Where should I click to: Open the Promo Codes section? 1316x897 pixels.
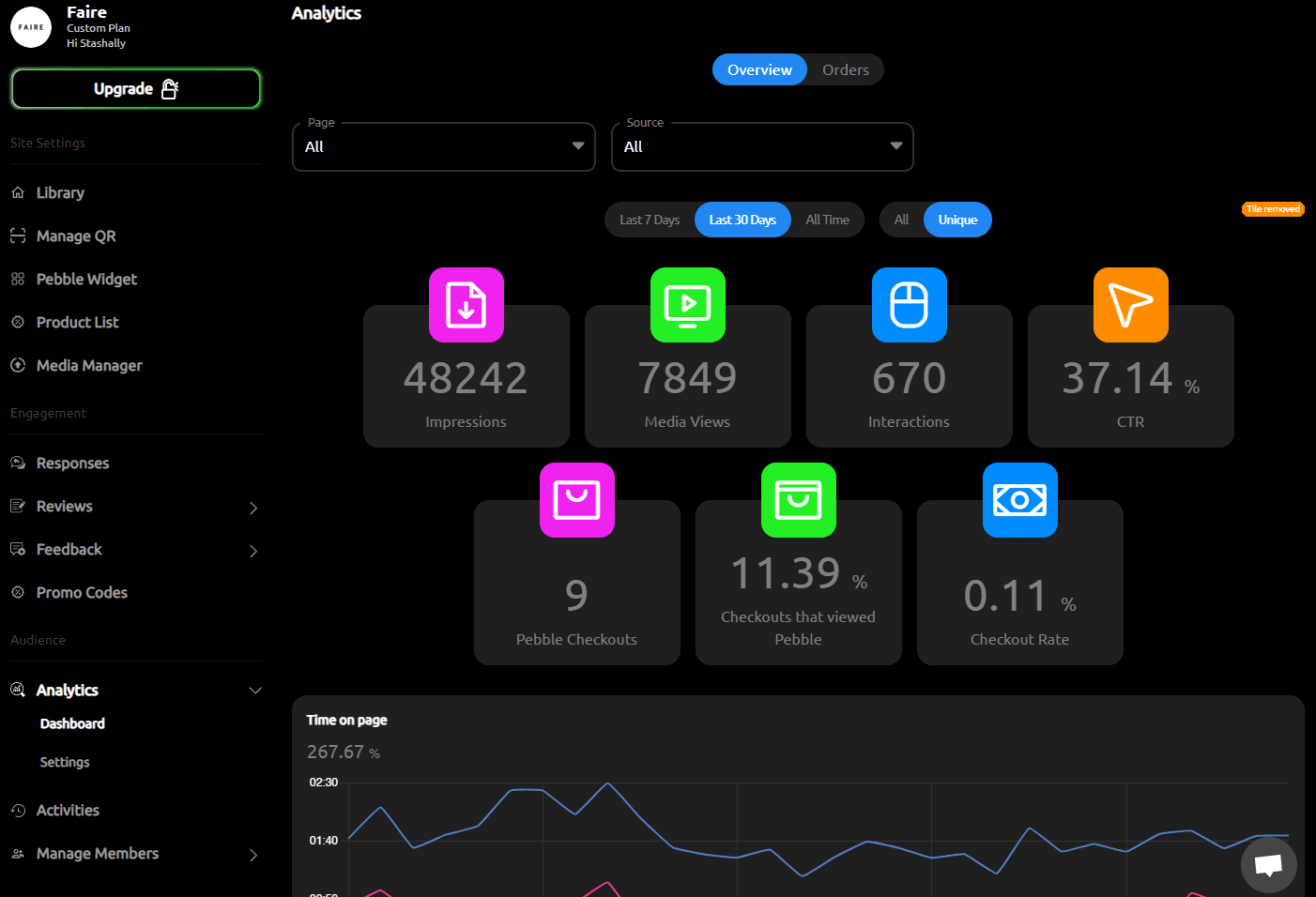82,592
